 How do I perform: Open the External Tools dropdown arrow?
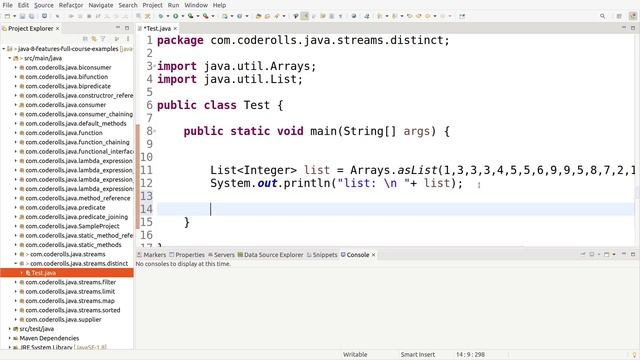[213, 16]
